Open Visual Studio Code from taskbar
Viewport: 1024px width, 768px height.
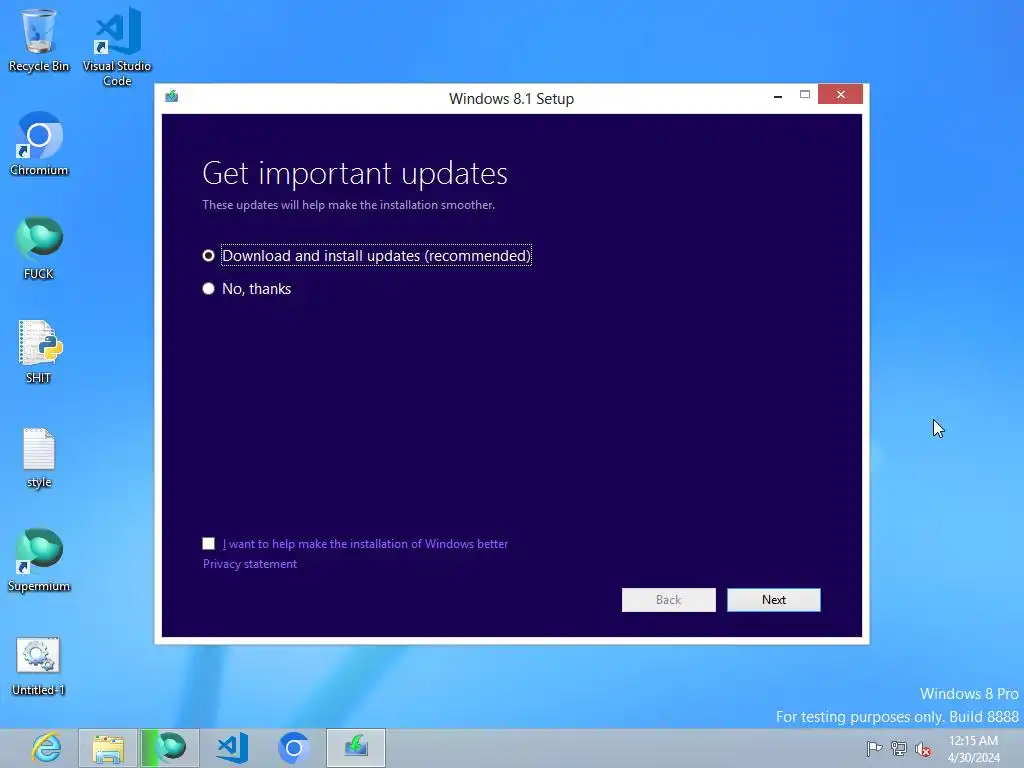click(232, 748)
